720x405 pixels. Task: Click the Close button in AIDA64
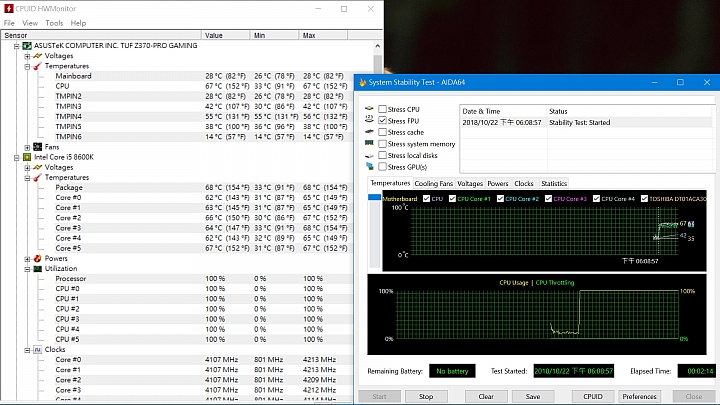[x=694, y=396]
